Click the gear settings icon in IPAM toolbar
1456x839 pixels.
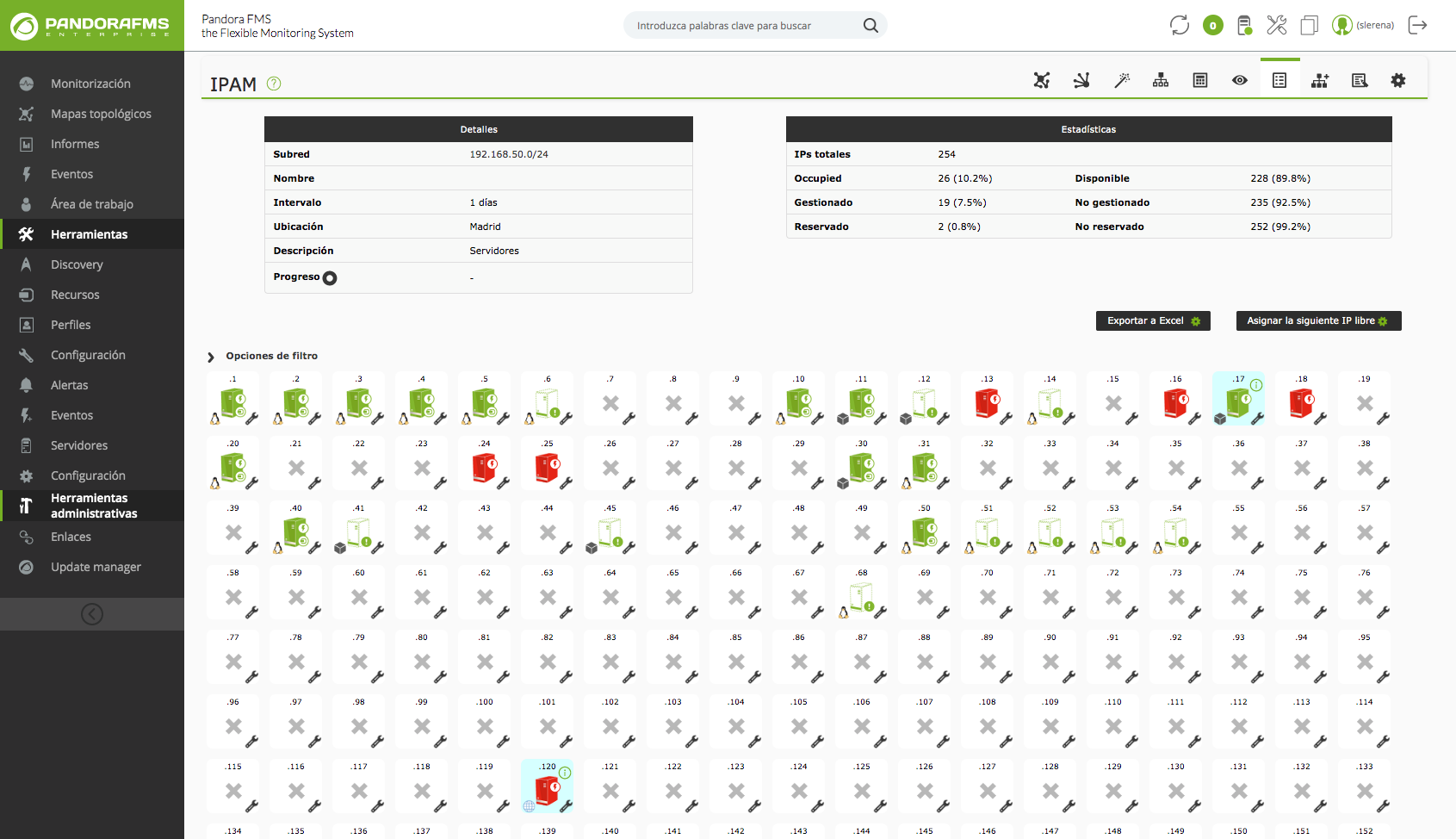coord(1398,80)
